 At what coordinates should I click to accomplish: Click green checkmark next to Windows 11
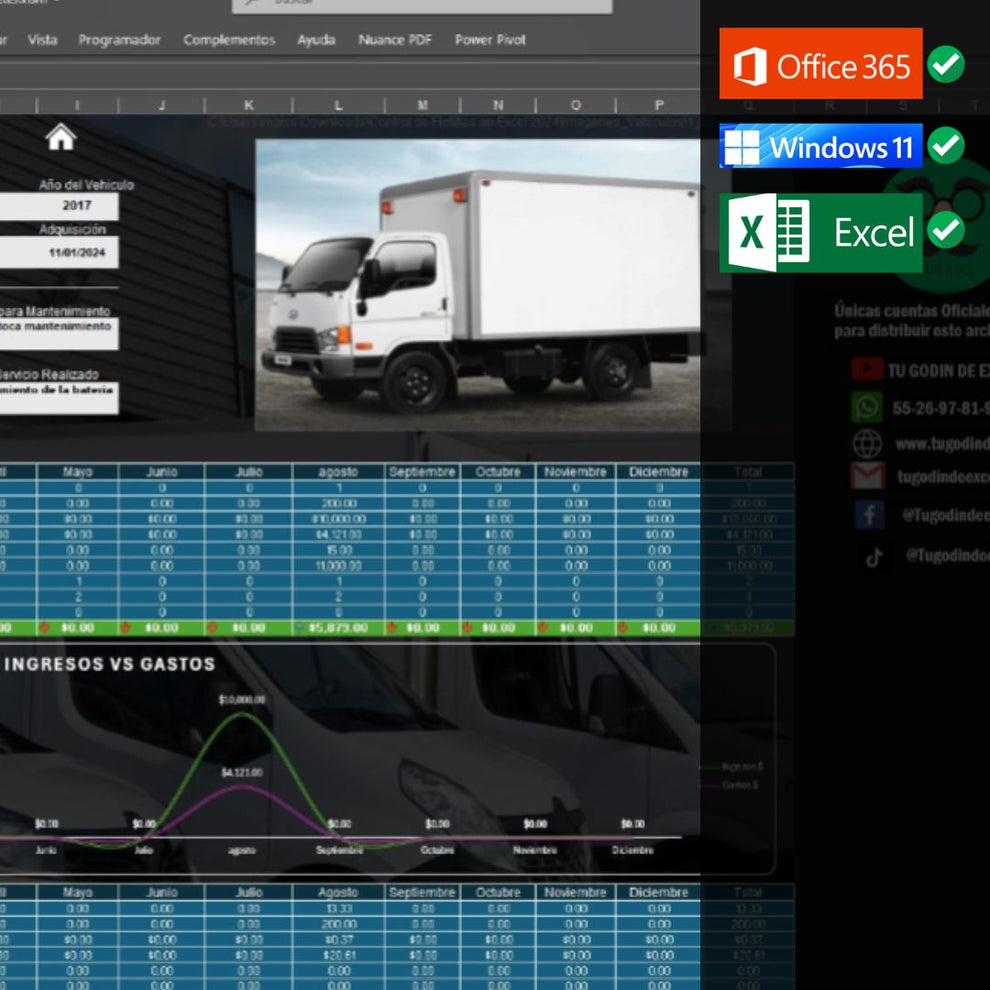click(945, 147)
